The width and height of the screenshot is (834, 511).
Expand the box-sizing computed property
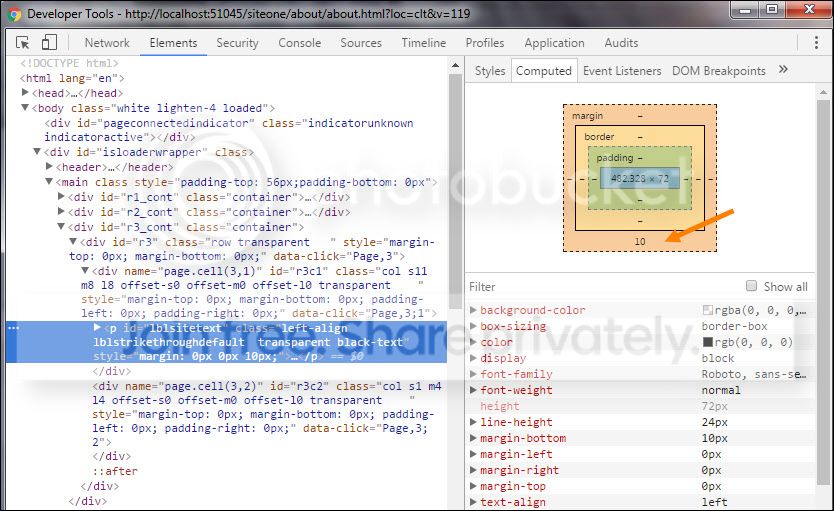pyautogui.click(x=473, y=325)
